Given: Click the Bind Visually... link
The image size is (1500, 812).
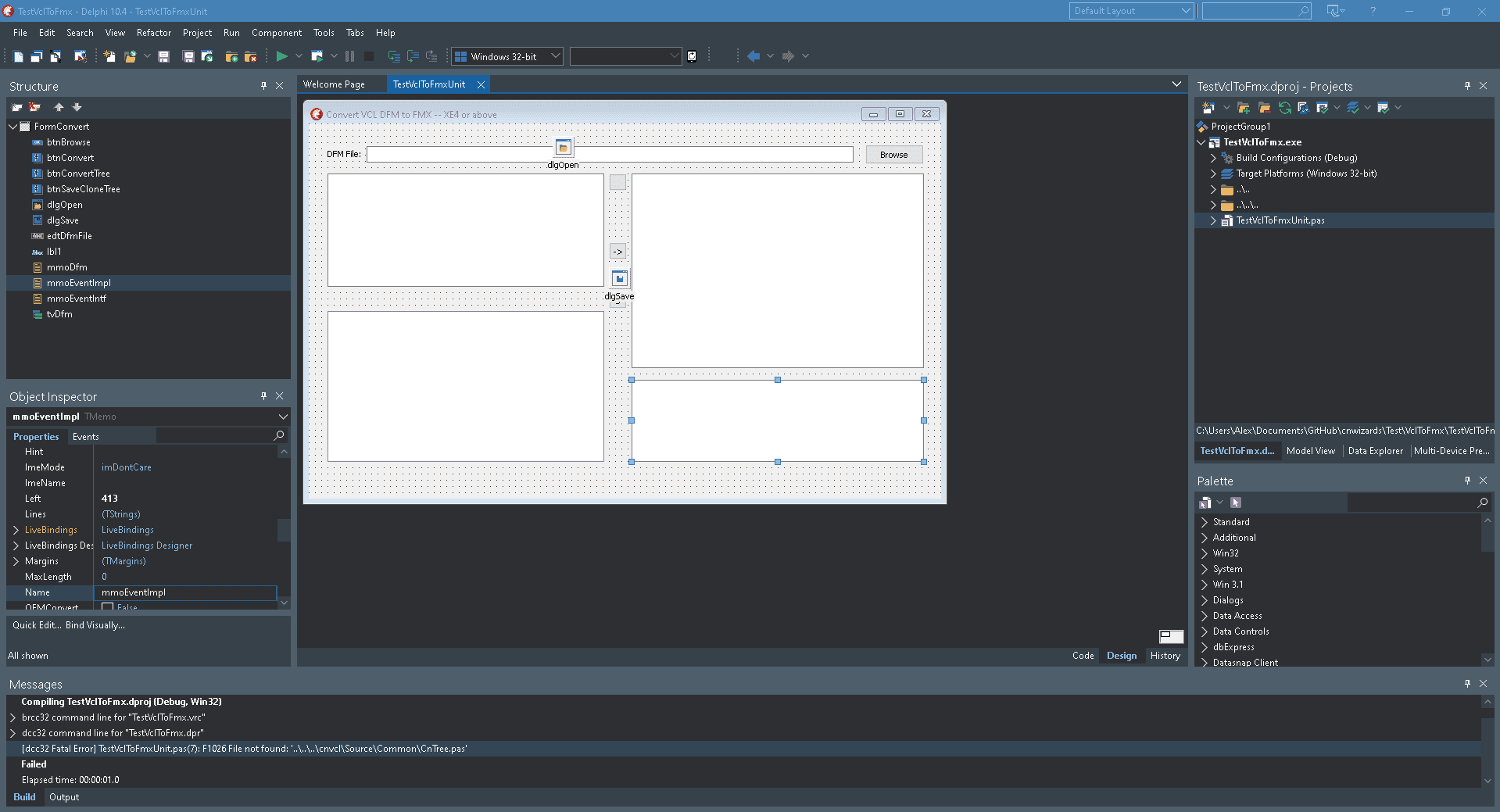Looking at the screenshot, I should click(95, 625).
